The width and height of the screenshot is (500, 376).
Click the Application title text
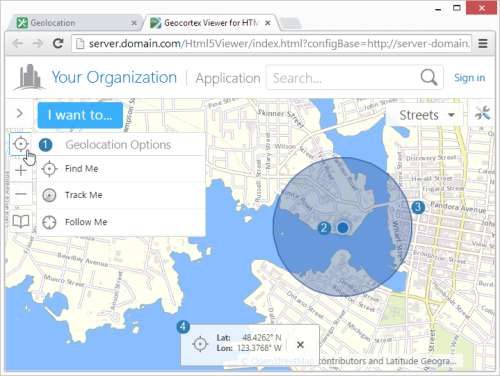[x=228, y=78]
